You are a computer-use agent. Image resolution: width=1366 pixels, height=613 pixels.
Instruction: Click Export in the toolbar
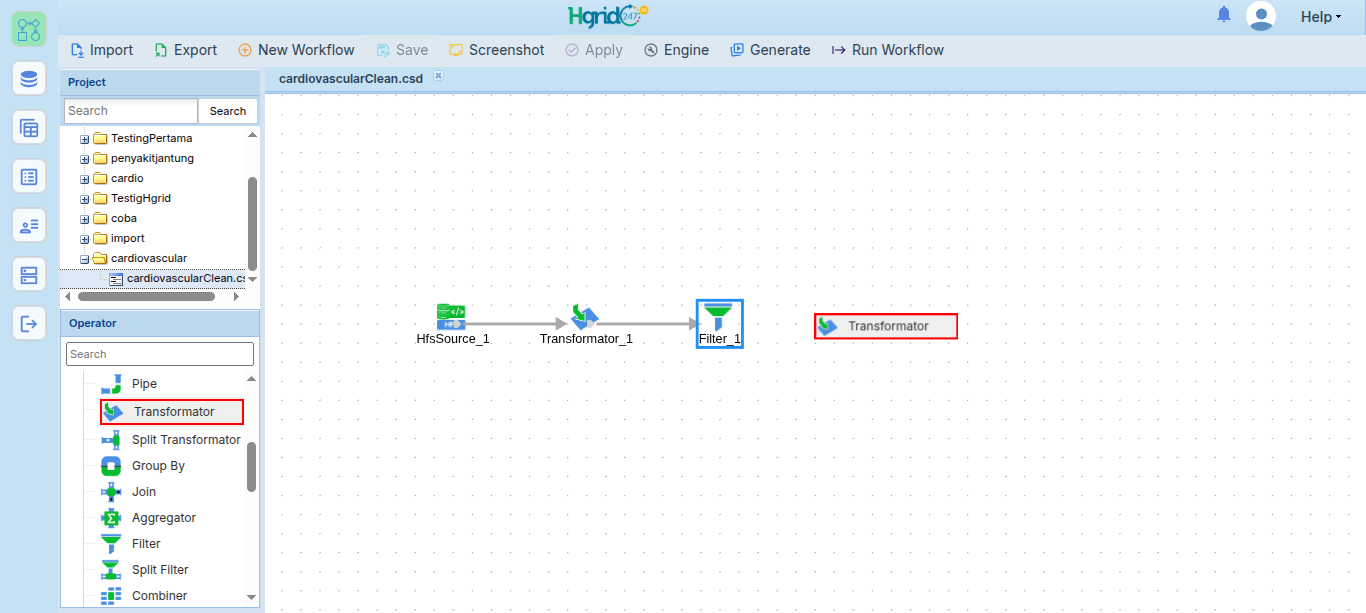185,50
